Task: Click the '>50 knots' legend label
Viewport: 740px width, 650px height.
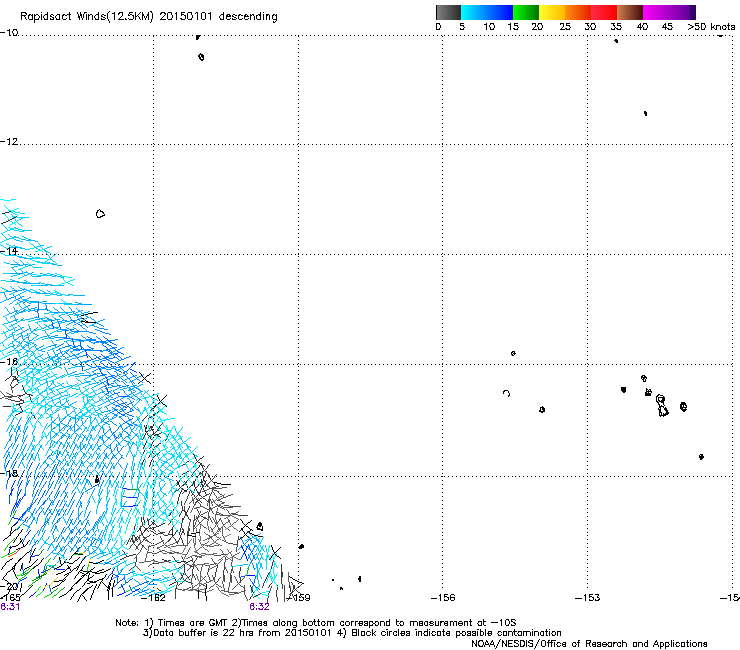Action: 711,27
